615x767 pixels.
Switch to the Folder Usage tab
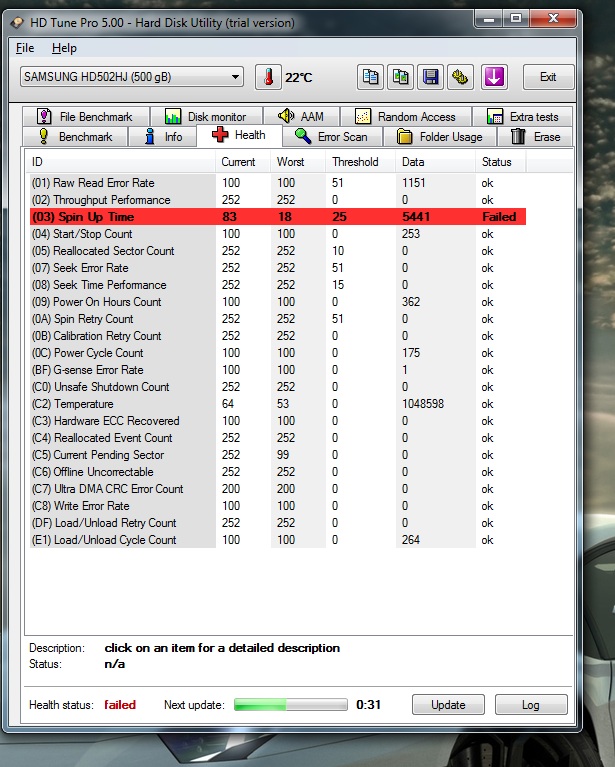(x=440, y=136)
